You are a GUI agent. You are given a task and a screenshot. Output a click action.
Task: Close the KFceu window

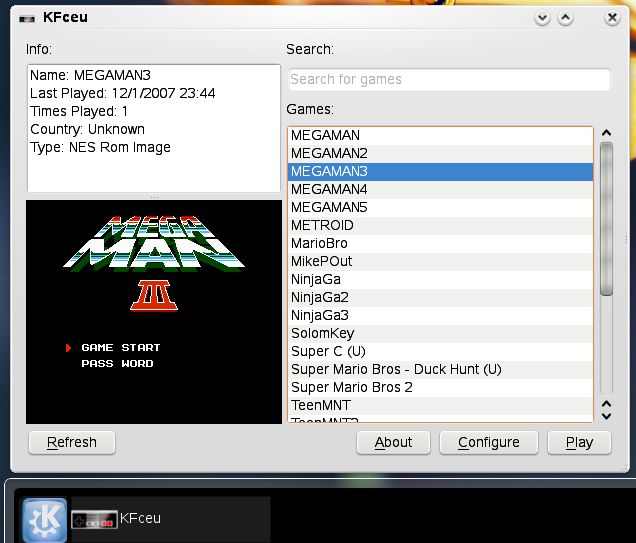[612, 18]
